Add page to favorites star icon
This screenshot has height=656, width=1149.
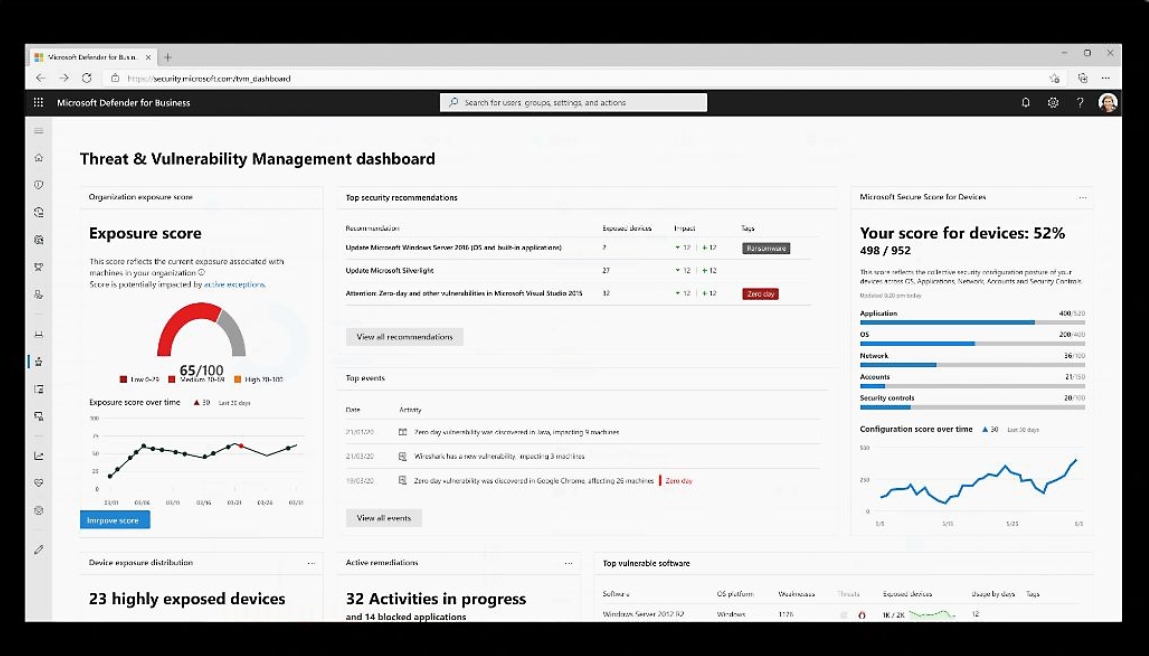click(1054, 78)
